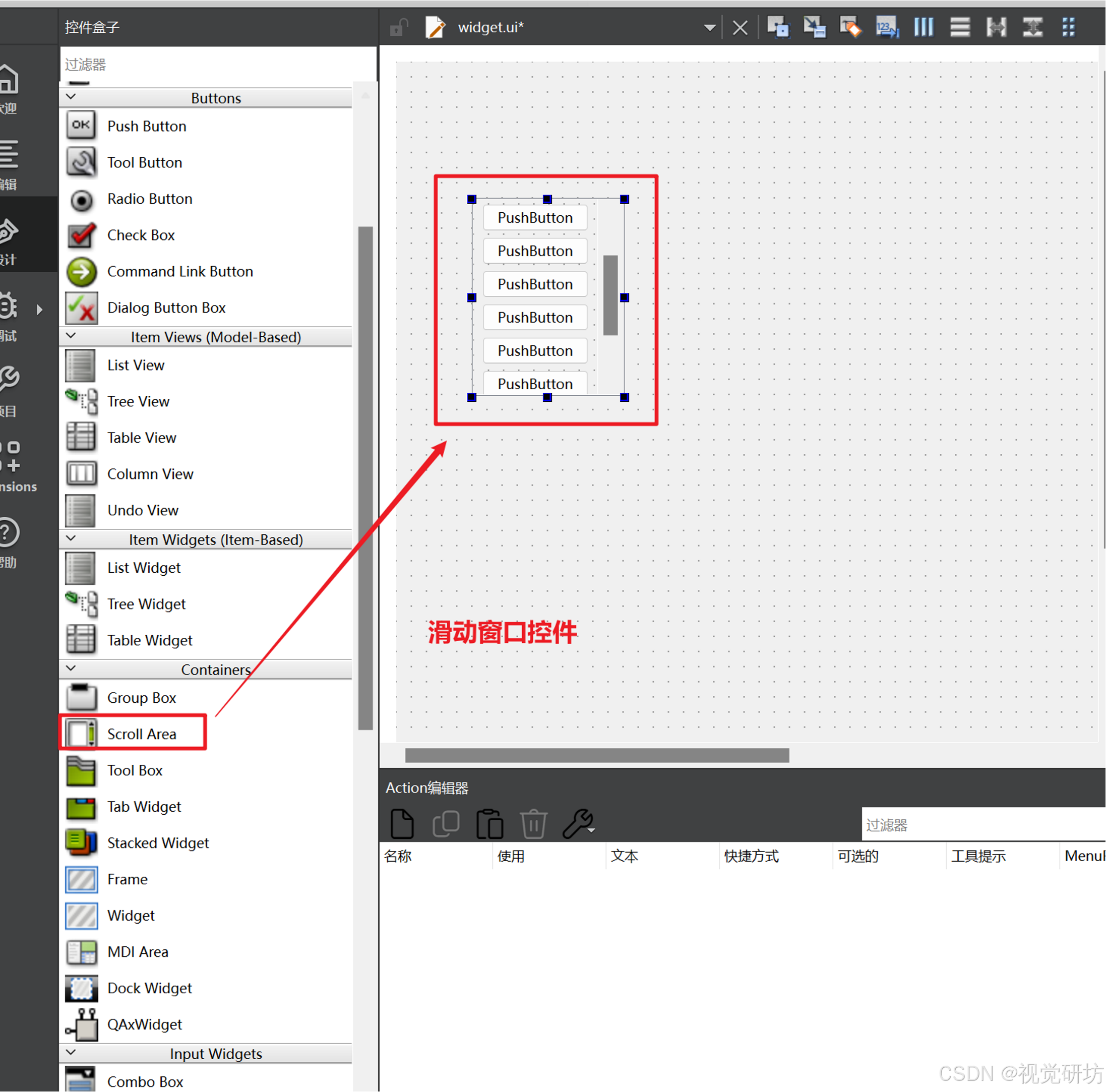This screenshot has height=1092, width=1106.
Task: Select the Check Box widget
Action: tap(141, 235)
